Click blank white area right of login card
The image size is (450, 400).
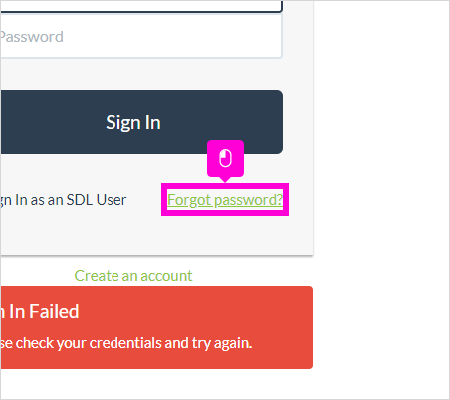382,133
